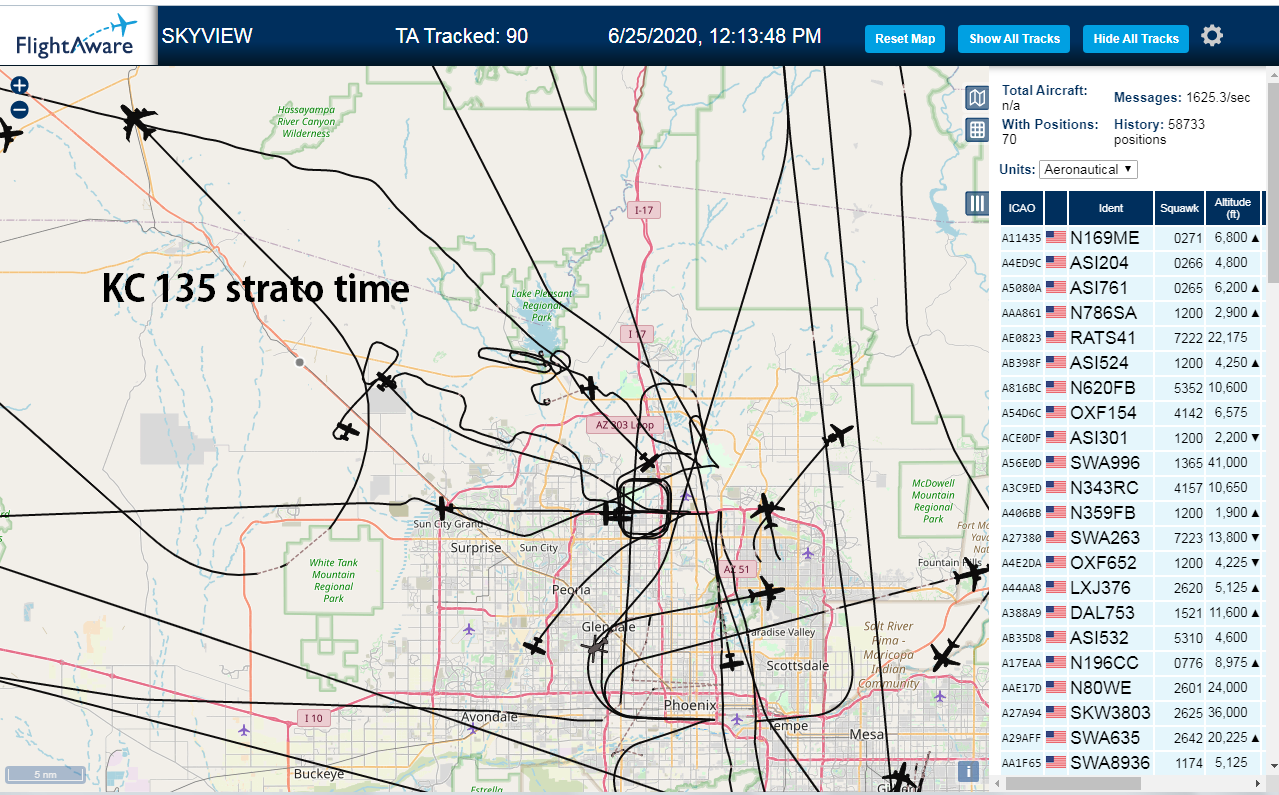The height and width of the screenshot is (795, 1279).
Task: Select the OXF652 aircraft row
Action: (1131, 563)
